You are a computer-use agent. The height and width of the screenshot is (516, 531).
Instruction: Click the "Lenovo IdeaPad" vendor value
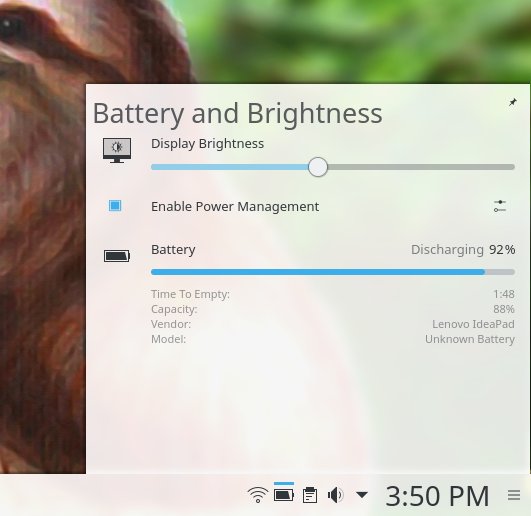[x=473, y=324]
